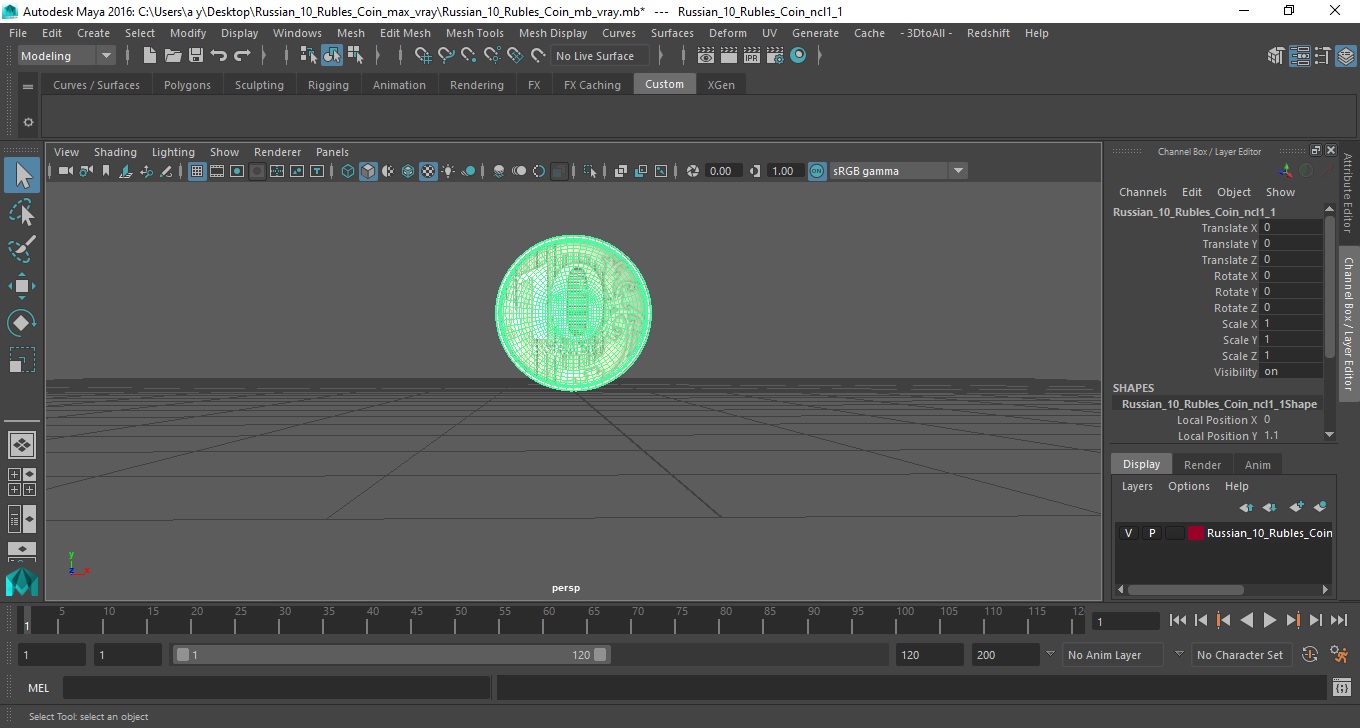Play animation forwards
The width and height of the screenshot is (1360, 728).
click(1269, 620)
